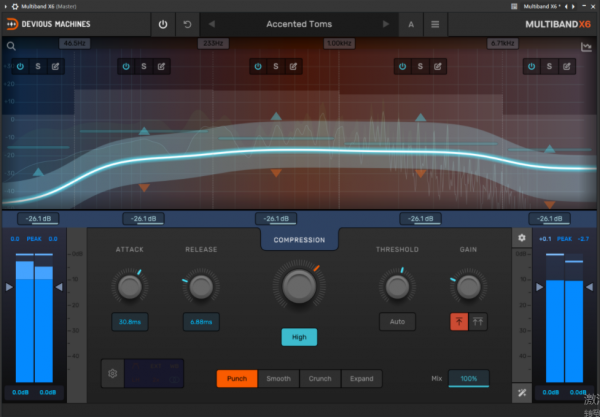This screenshot has width=600, height=417.
Task: Click the teal up triangle of third band
Action: (276, 116)
